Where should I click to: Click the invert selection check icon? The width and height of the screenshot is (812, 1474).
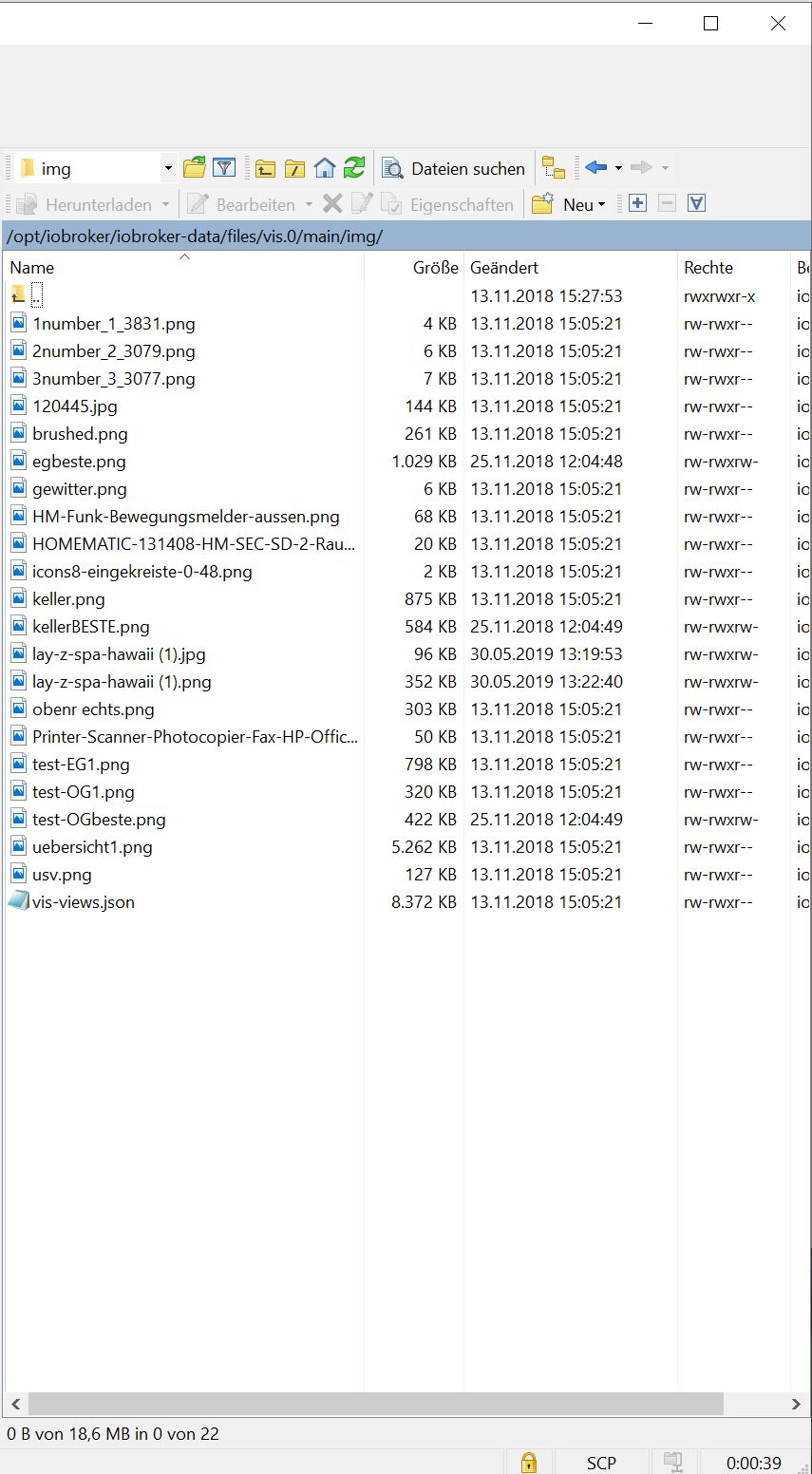coord(696,203)
